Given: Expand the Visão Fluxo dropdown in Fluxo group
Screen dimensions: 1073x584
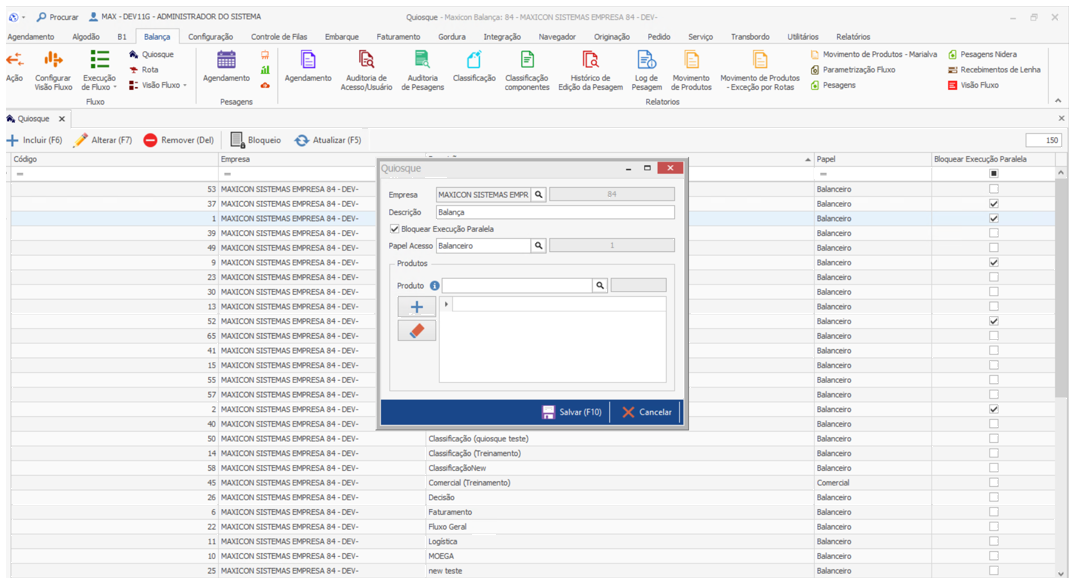Looking at the screenshot, I should pyautogui.click(x=185, y=86).
